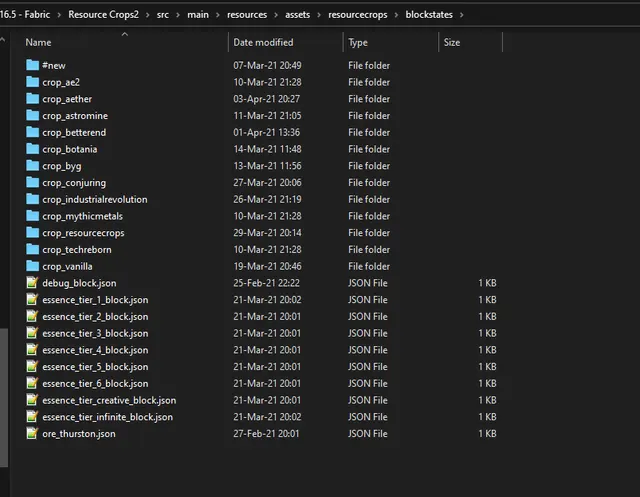This screenshot has height=497, width=640.
Task: Click the essence_tier_1_block.json file icon
Action: tap(32, 300)
